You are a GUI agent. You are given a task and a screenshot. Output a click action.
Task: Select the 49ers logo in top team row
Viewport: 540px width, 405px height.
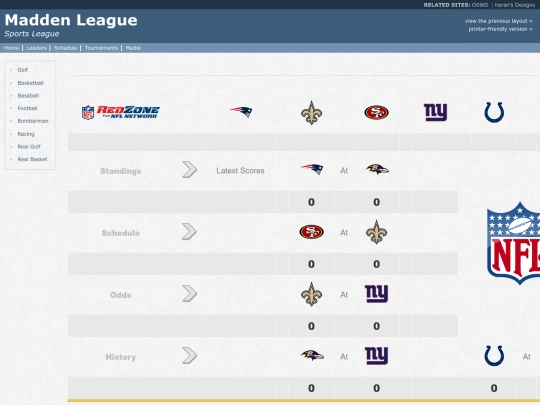(376, 112)
